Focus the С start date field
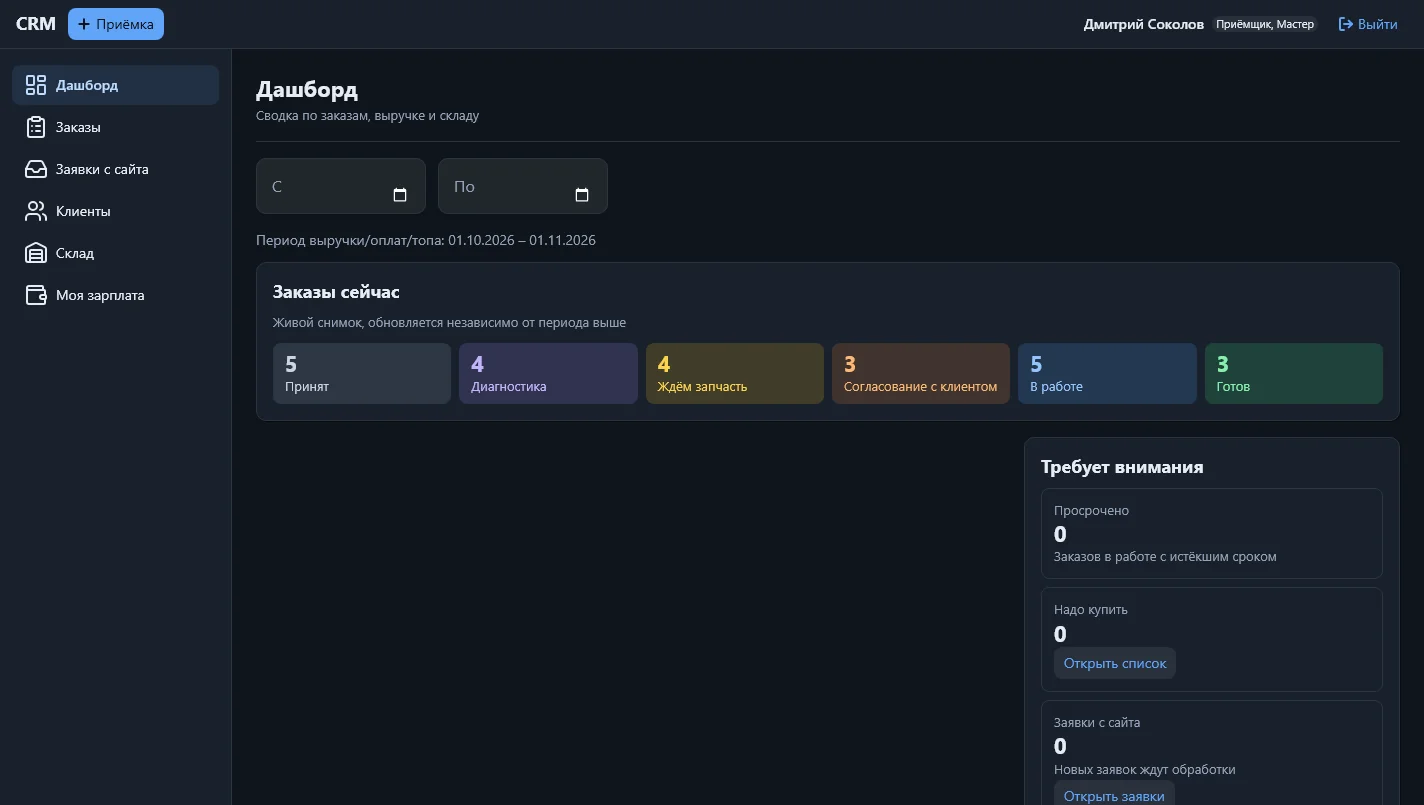The width and height of the screenshot is (1424, 805). tap(341, 186)
